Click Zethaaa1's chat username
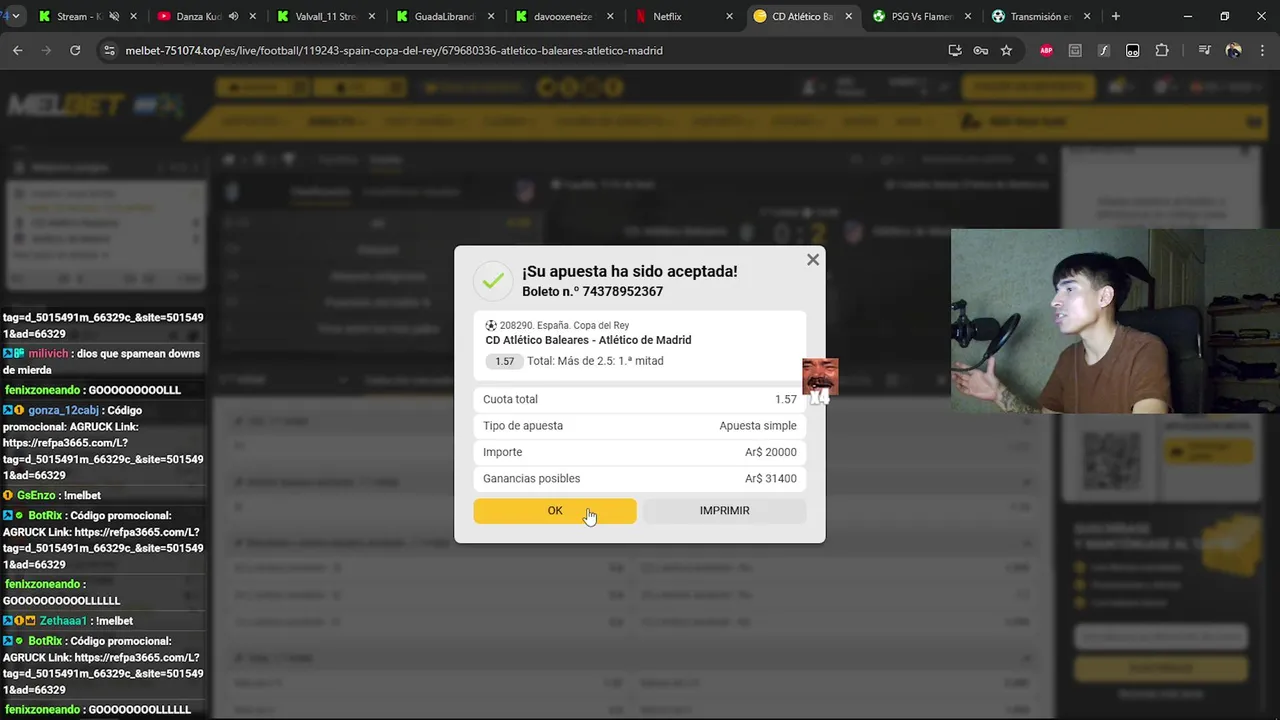The image size is (1280, 720). pos(63,621)
